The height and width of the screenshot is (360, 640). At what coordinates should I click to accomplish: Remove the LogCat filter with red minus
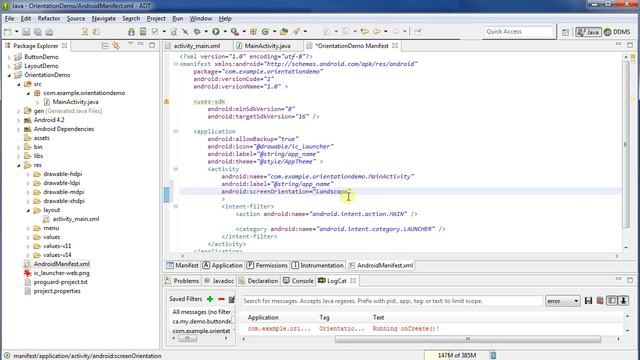click(221, 299)
